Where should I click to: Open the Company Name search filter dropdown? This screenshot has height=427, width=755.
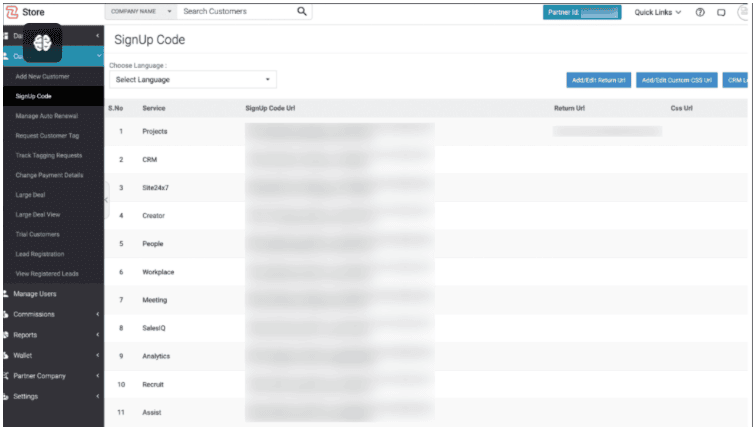(141, 11)
